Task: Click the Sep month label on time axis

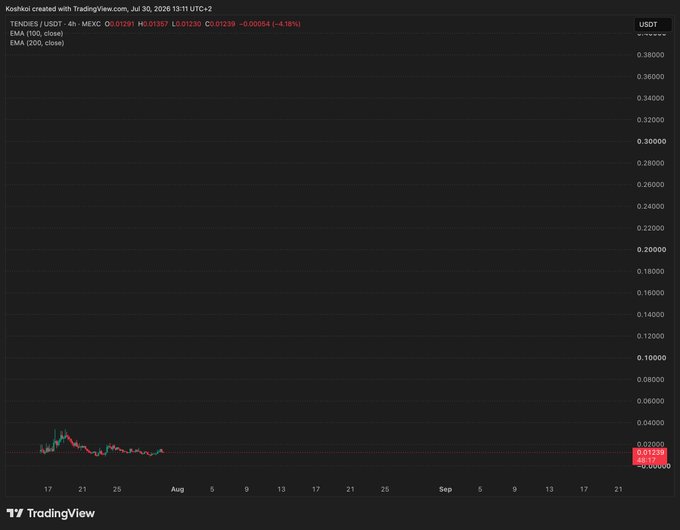Action: [x=445, y=489]
